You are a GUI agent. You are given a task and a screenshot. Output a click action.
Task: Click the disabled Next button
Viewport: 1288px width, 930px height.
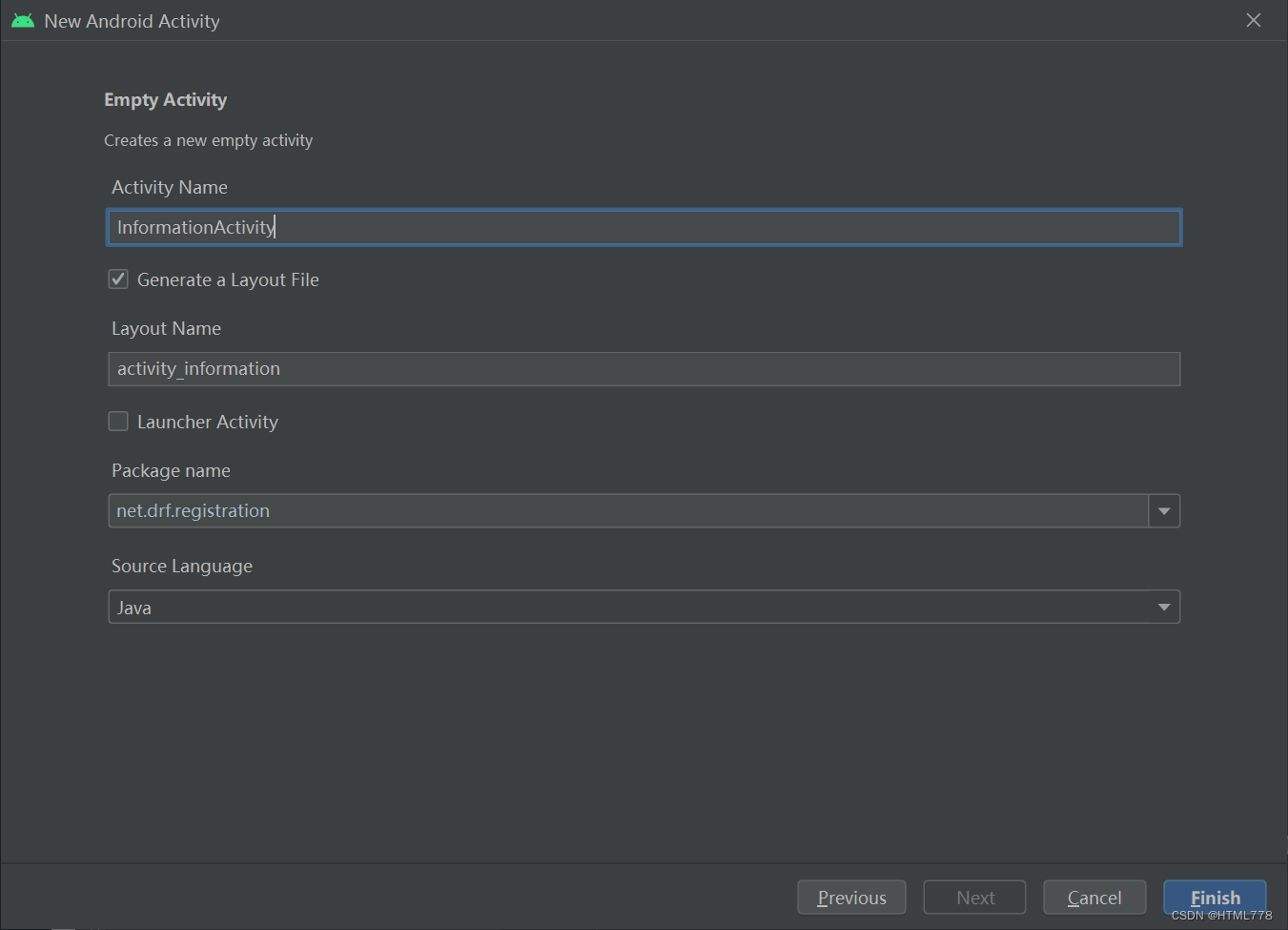pos(974,898)
